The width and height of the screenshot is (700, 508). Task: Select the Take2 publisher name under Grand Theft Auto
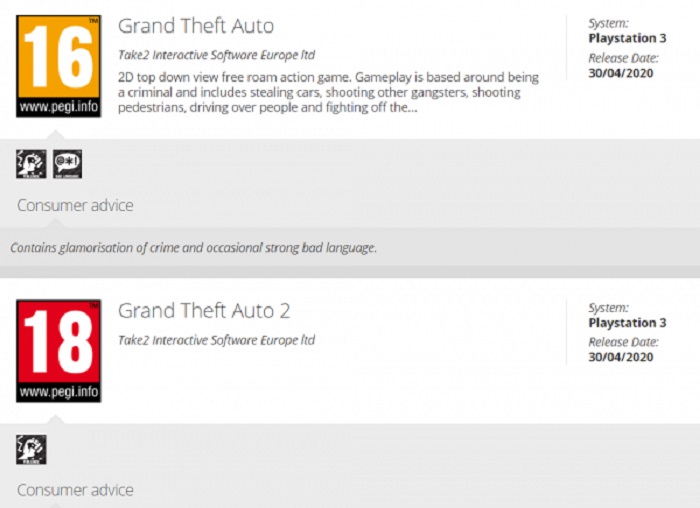coord(216,56)
